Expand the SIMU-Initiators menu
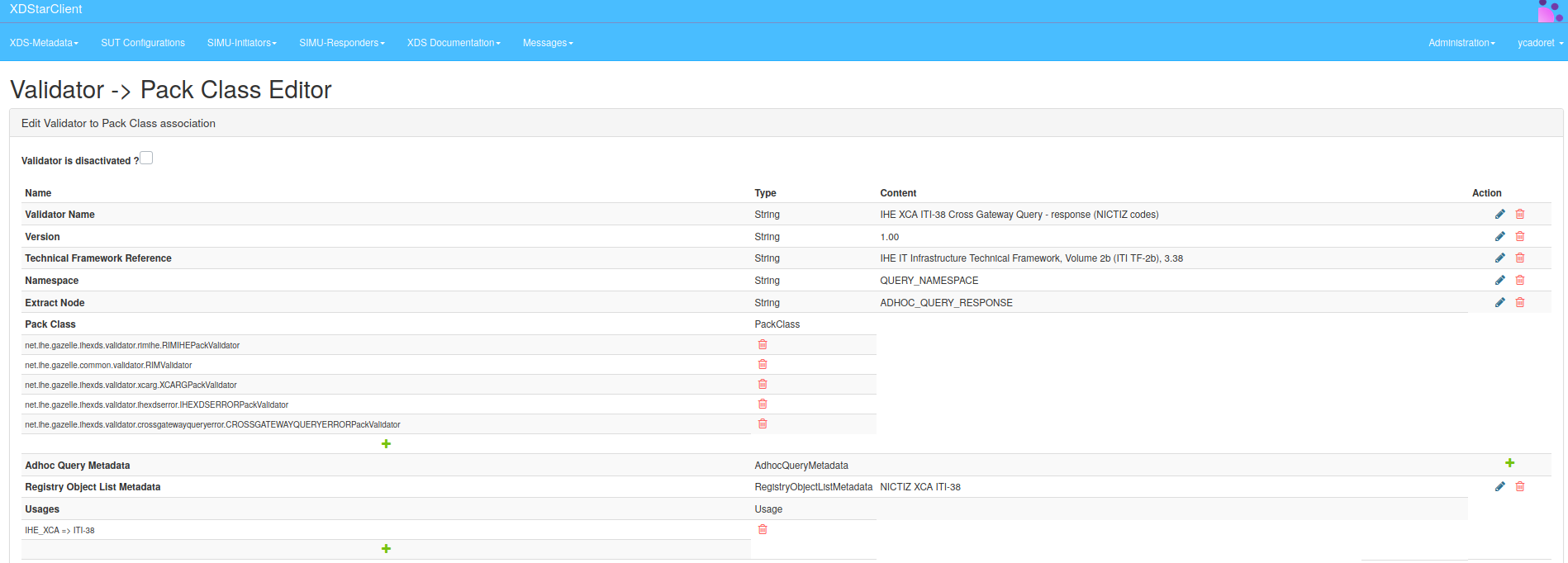Image resolution: width=1568 pixels, height=563 pixels. point(241,43)
